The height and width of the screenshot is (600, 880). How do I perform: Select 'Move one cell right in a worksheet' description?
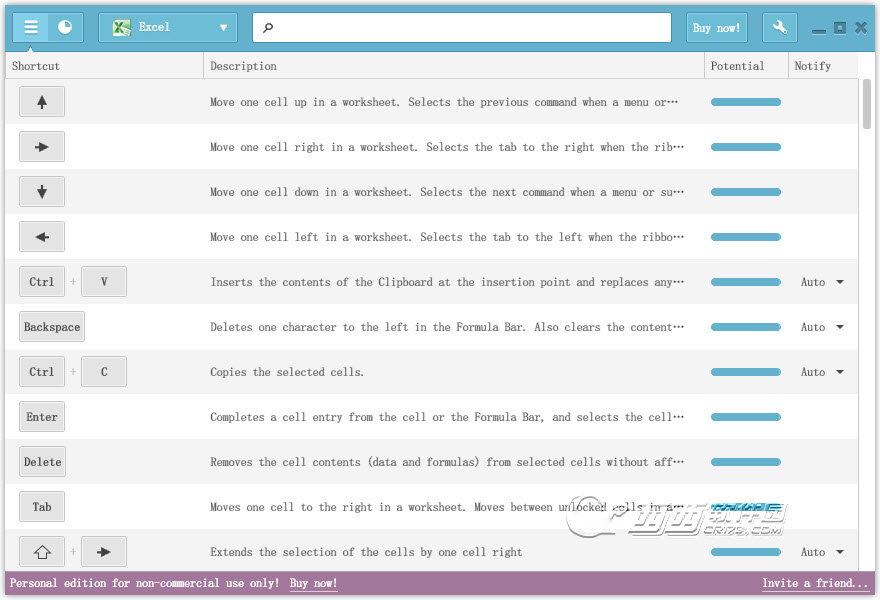447,147
